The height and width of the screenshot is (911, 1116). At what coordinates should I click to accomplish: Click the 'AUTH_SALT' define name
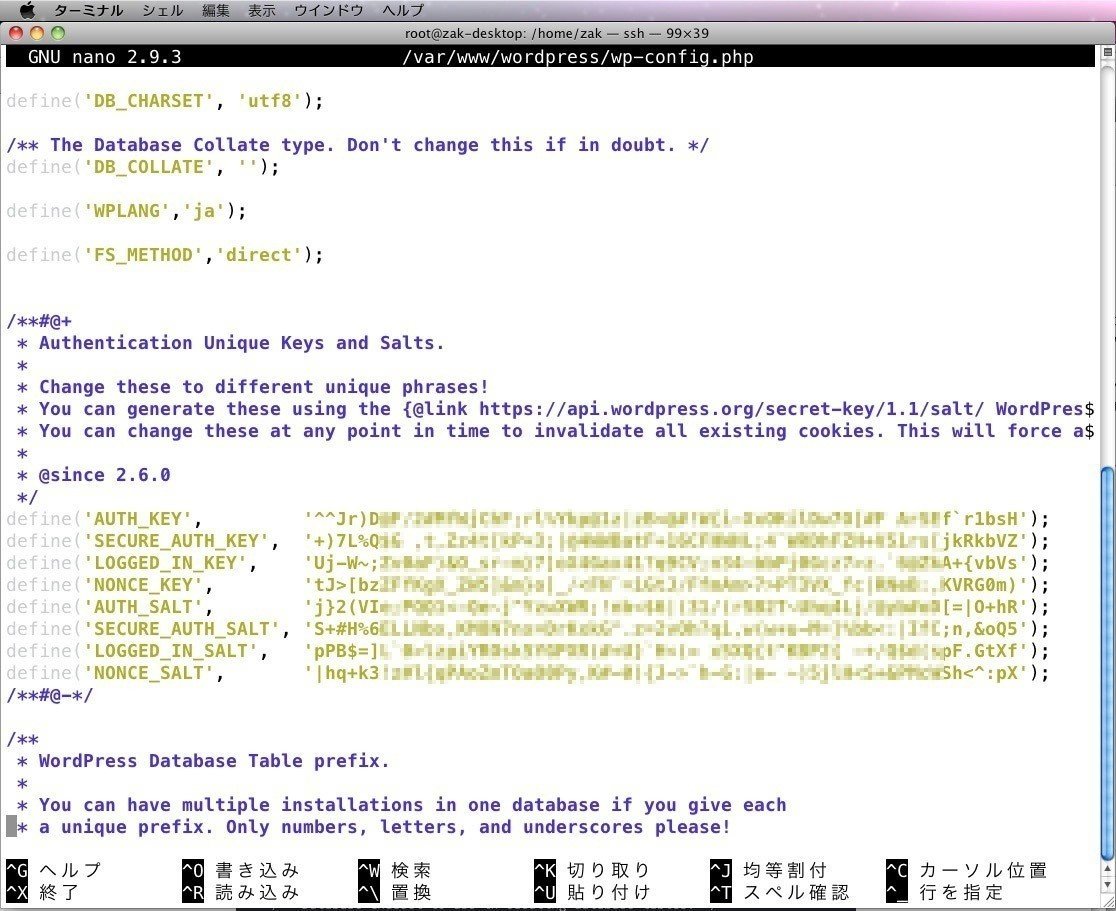pos(143,608)
